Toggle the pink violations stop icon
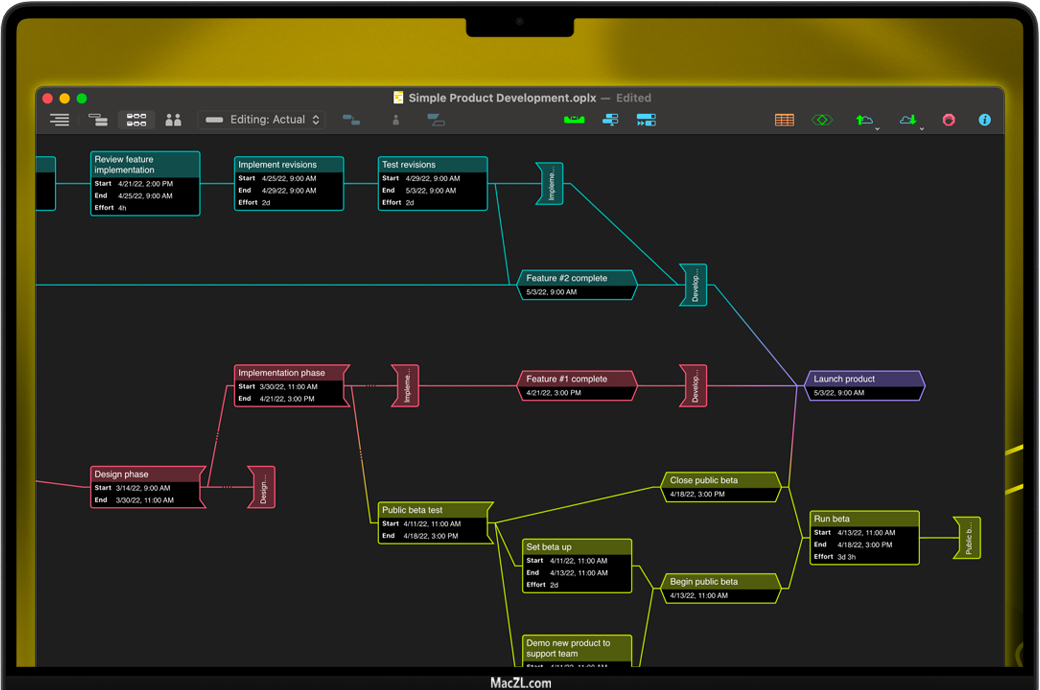The image size is (1040, 690). coord(948,120)
